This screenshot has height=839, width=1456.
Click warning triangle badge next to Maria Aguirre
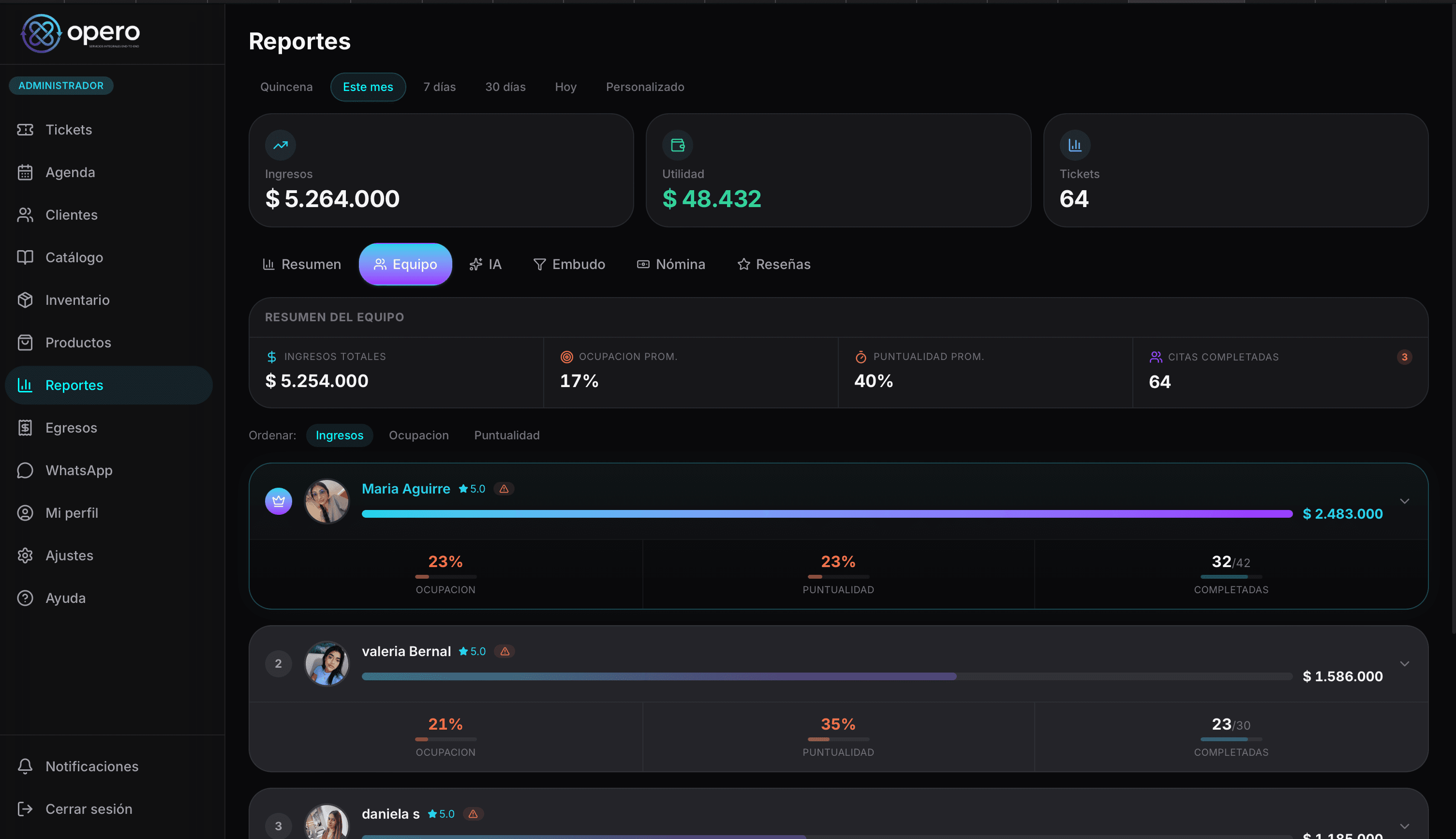(x=504, y=489)
